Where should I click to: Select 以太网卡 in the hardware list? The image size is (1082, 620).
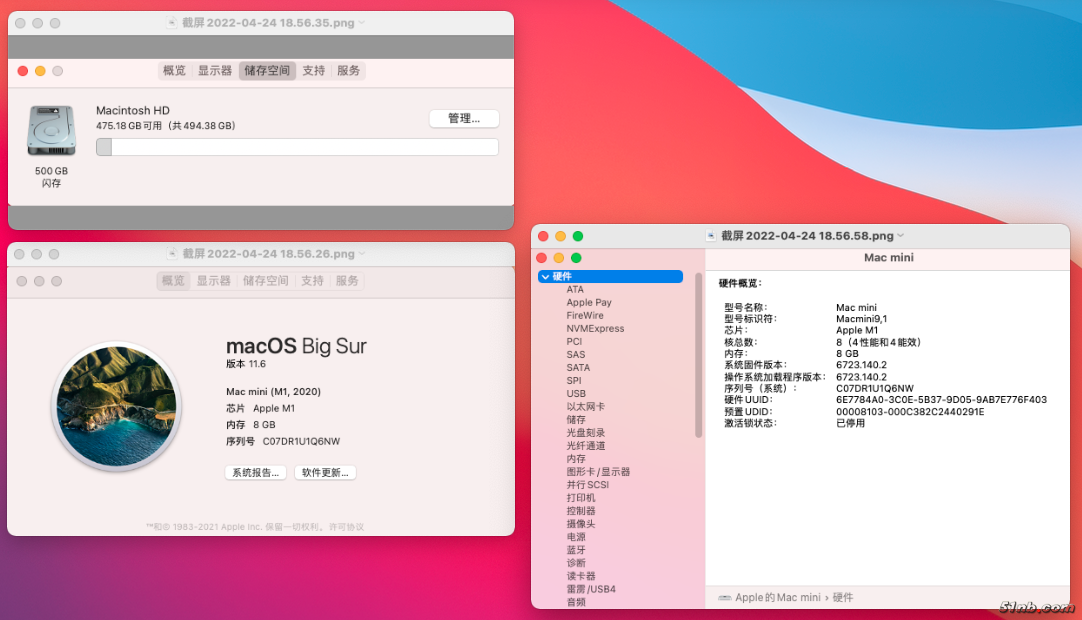[585, 407]
